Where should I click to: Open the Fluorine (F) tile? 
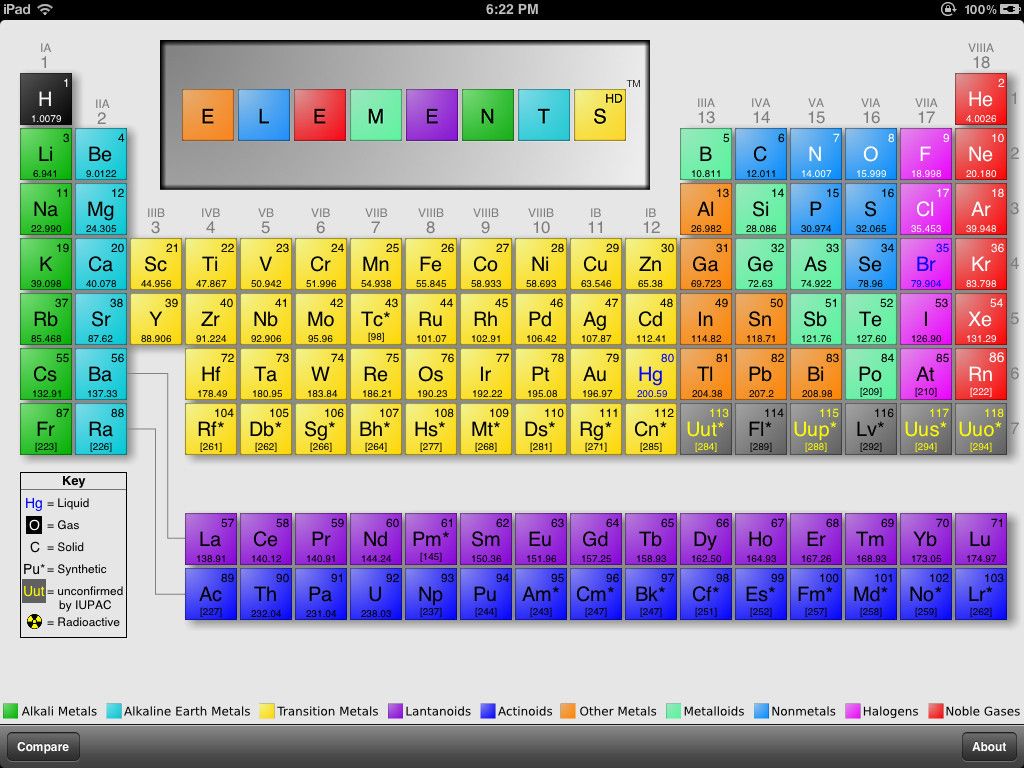[x=925, y=154]
